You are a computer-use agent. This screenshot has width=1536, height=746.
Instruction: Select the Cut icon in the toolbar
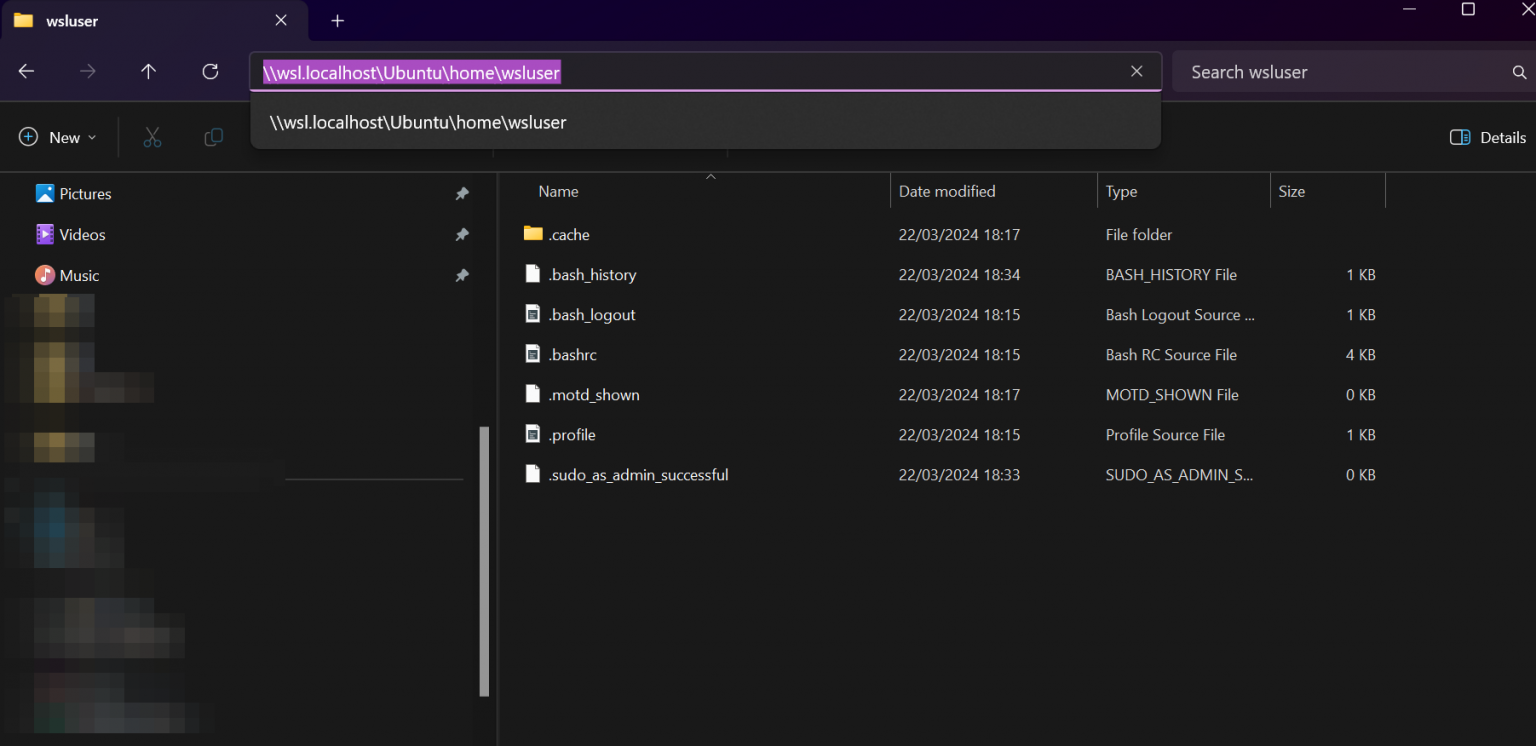pos(152,137)
